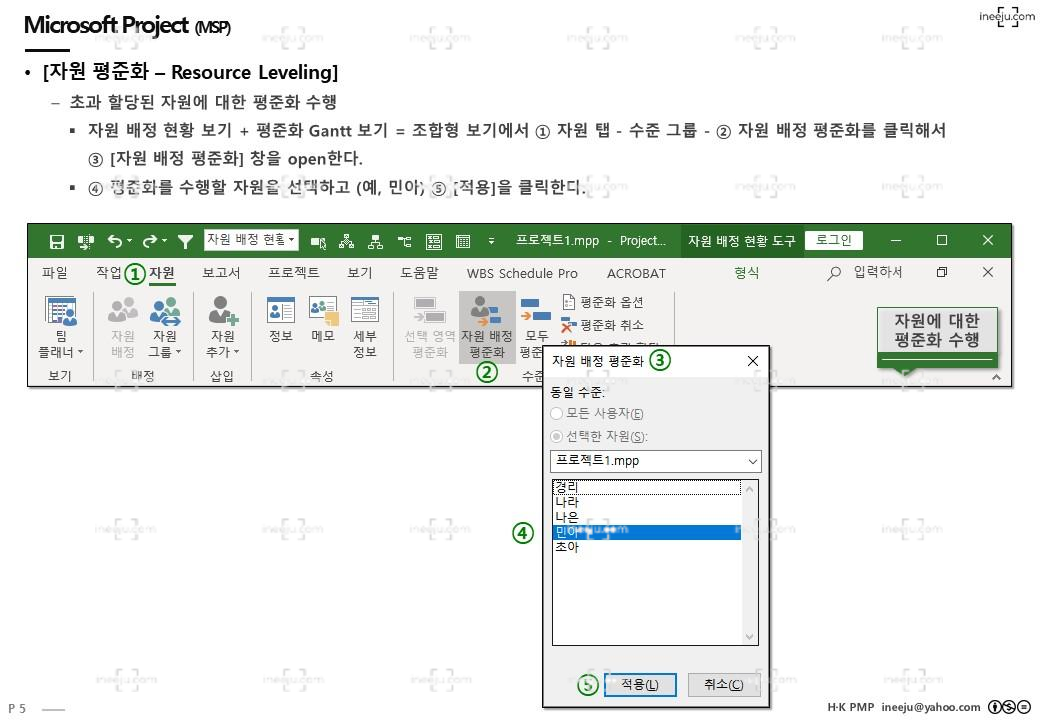Viewport: 1040px width, 720px height.
Task: Expand the 자원 그룹 dropdown
Action: pos(178,352)
